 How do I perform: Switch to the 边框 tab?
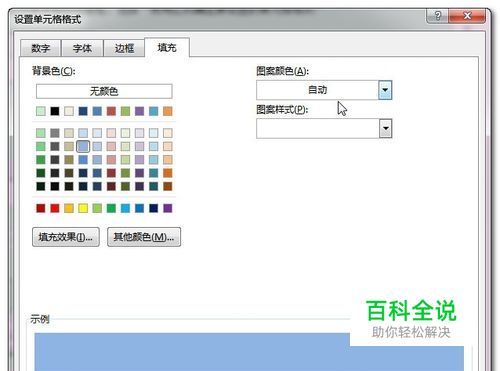(124, 48)
